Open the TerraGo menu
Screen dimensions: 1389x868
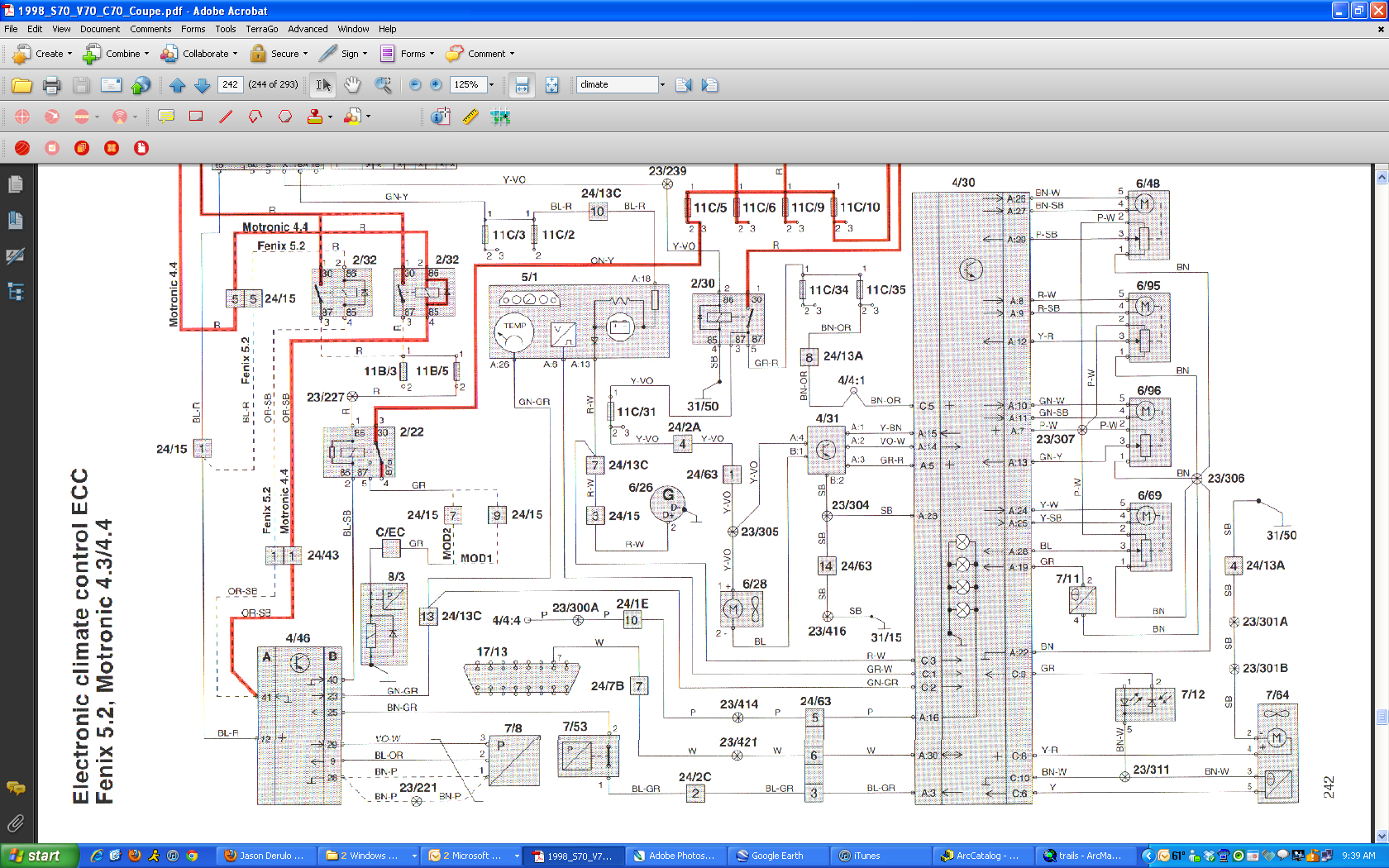coord(261,29)
